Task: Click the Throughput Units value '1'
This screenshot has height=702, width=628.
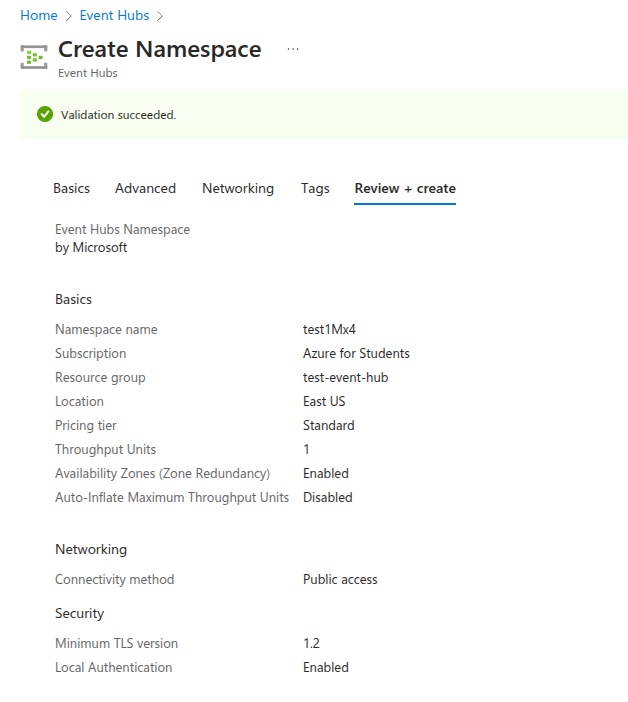Action: 306,449
